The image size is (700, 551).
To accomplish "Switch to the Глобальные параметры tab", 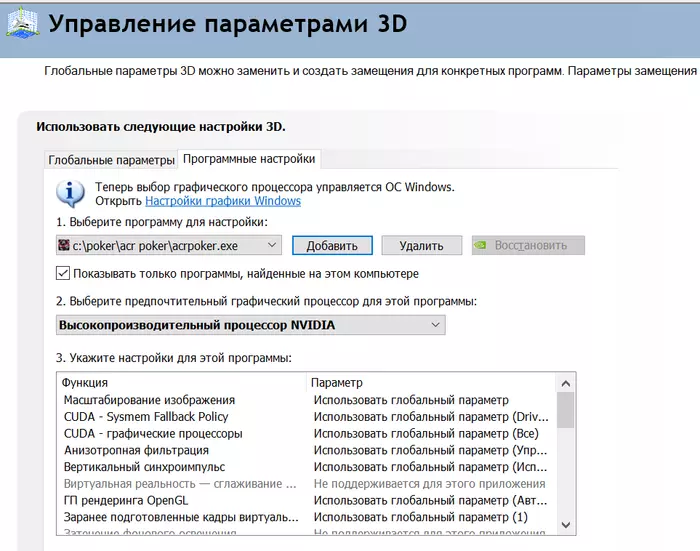I will point(111,160).
